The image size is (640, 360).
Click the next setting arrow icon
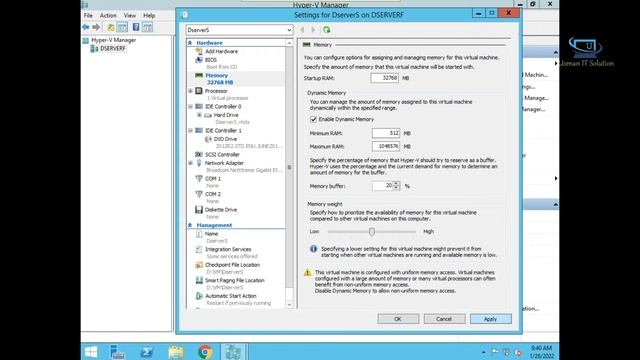(313, 30)
